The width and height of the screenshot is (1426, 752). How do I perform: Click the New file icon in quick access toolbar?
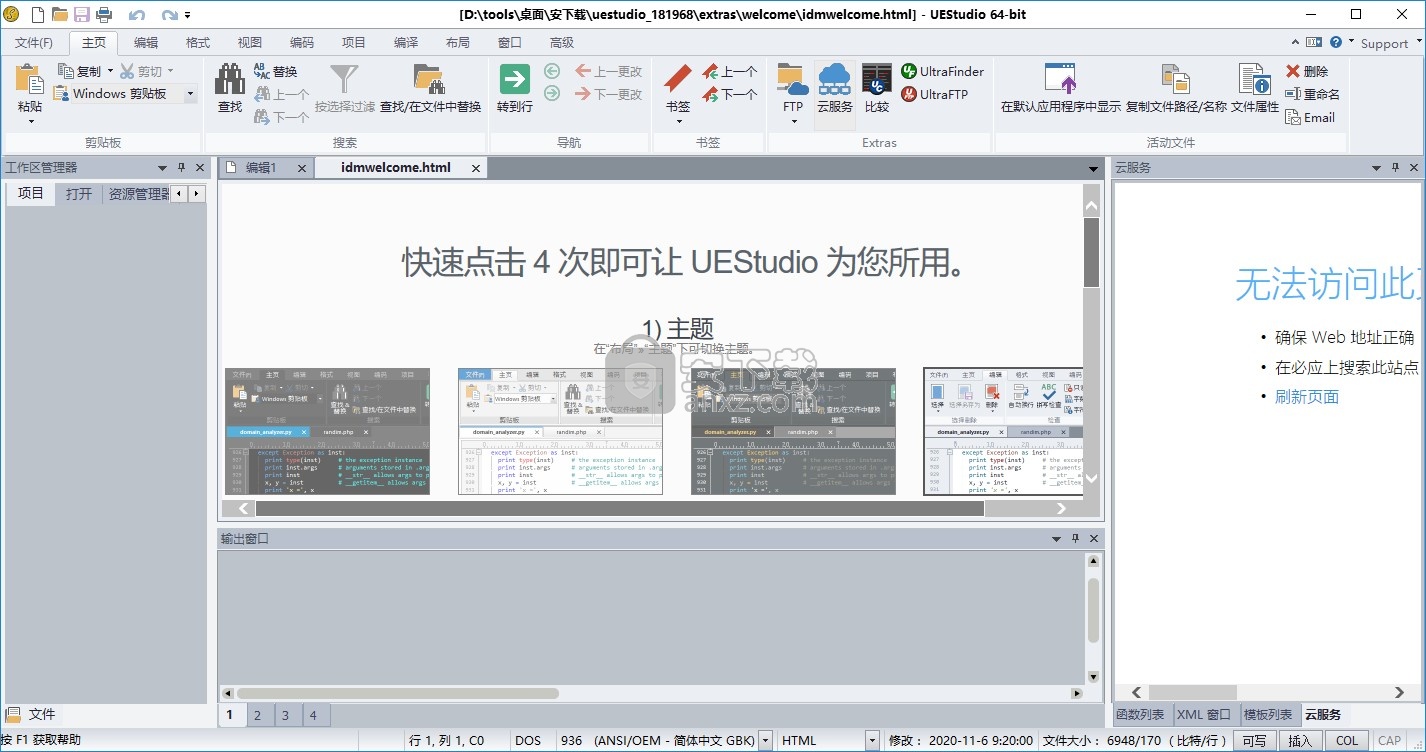(x=38, y=14)
